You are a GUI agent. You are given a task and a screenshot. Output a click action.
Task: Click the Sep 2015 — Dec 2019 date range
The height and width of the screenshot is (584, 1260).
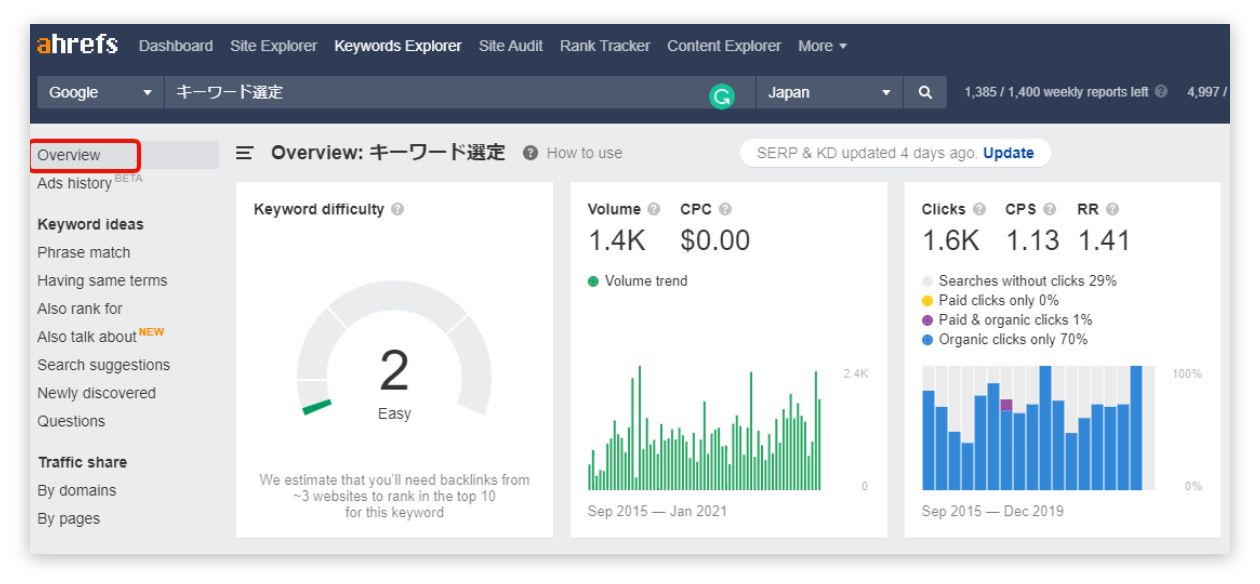(x=992, y=511)
